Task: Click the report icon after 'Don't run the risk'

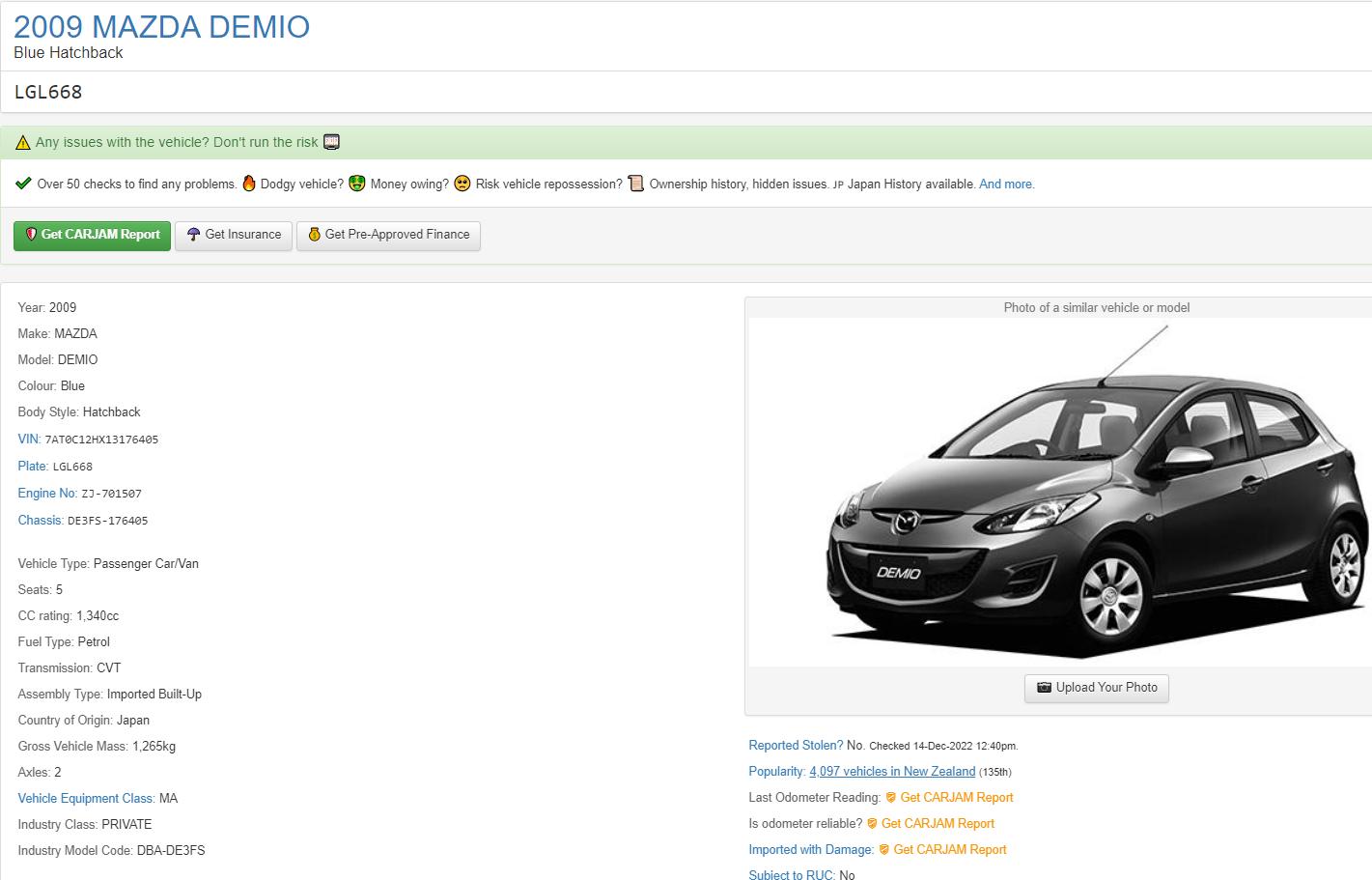Action: pyautogui.click(x=331, y=142)
